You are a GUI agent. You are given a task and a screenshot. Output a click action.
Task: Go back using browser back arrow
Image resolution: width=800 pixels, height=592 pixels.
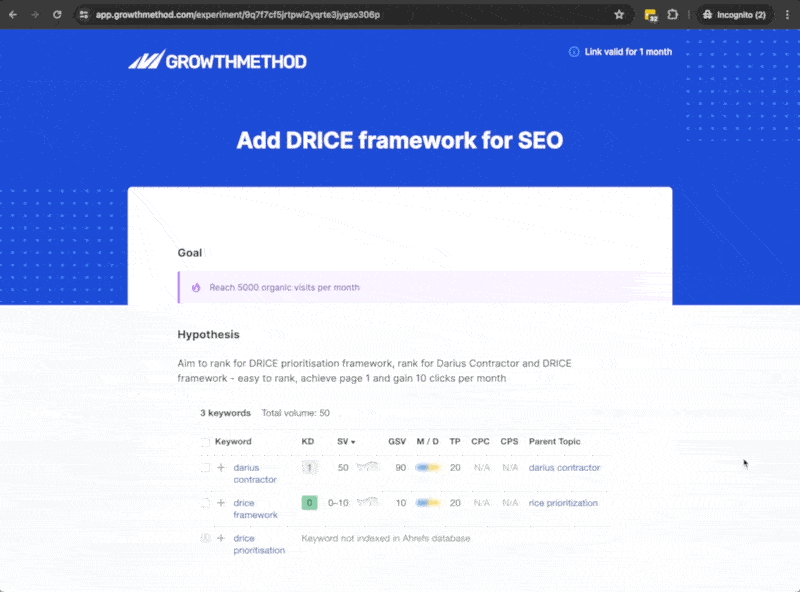pos(13,15)
